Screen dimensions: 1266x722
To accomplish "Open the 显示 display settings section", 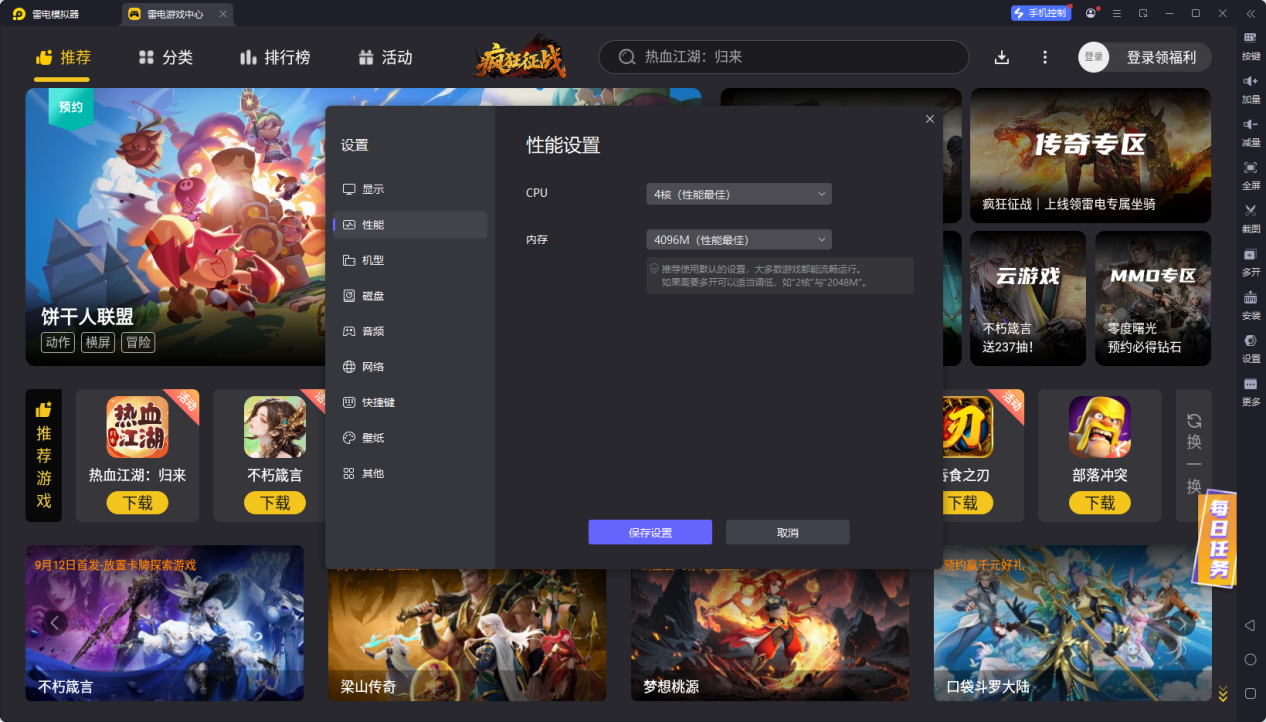I will click(x=410, y=189).
